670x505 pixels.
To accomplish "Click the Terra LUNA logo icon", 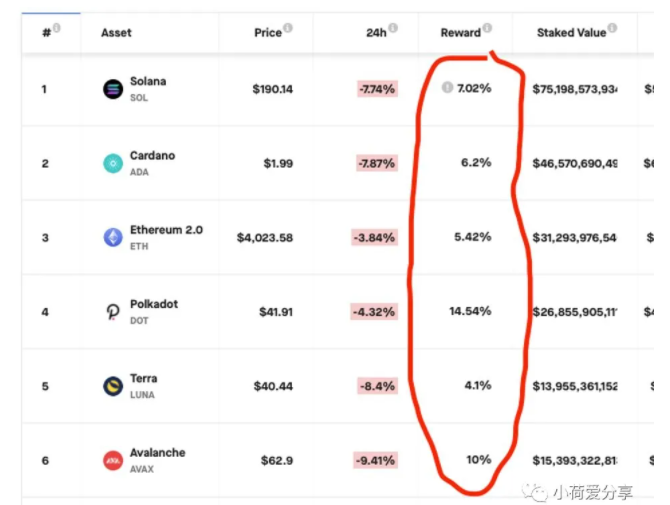I will [x=113, y=386].
